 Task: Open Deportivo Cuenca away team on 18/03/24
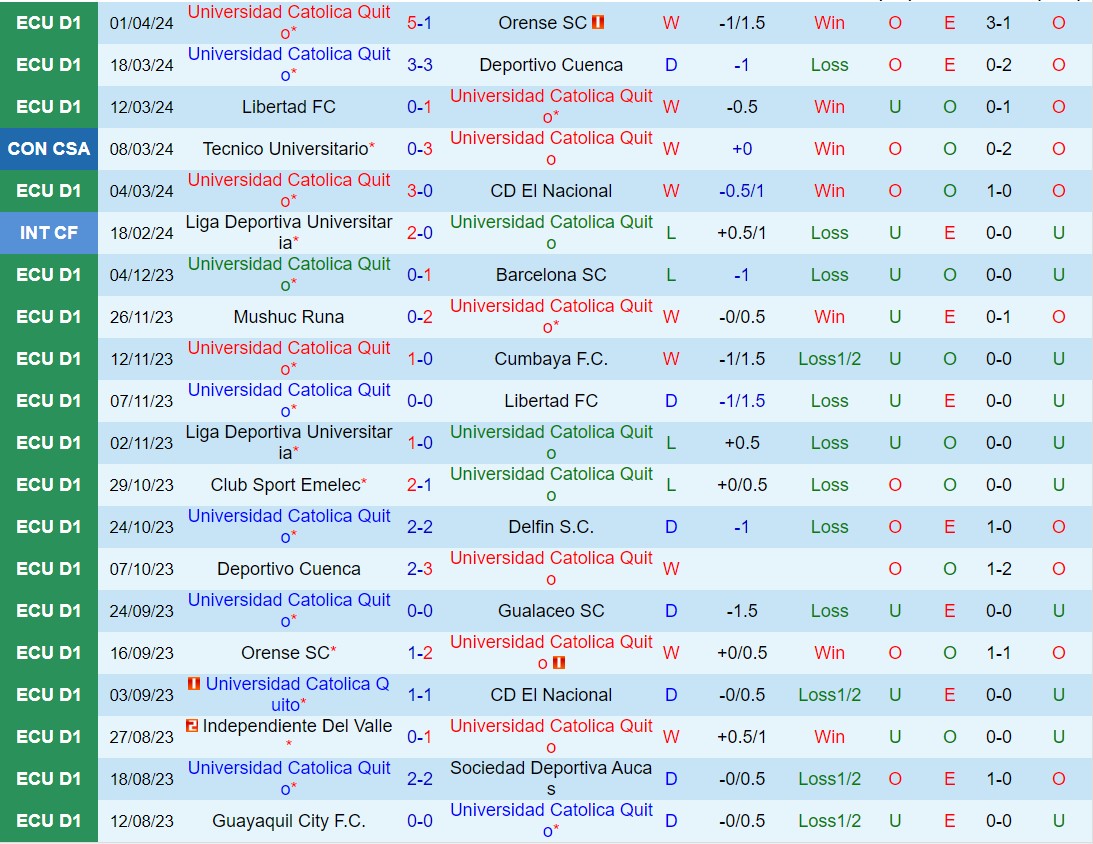pyautogui.click(x=551, y=65)
